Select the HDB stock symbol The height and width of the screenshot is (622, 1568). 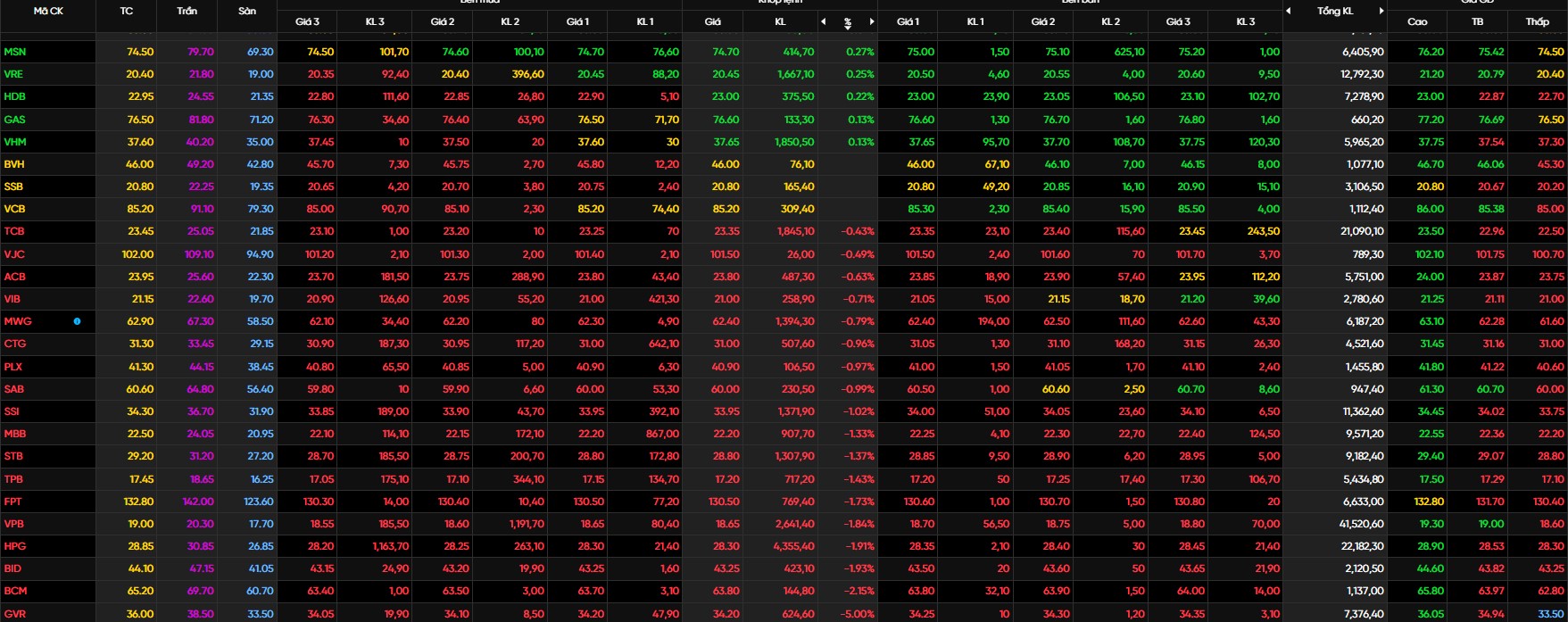(x=14, y=96)
